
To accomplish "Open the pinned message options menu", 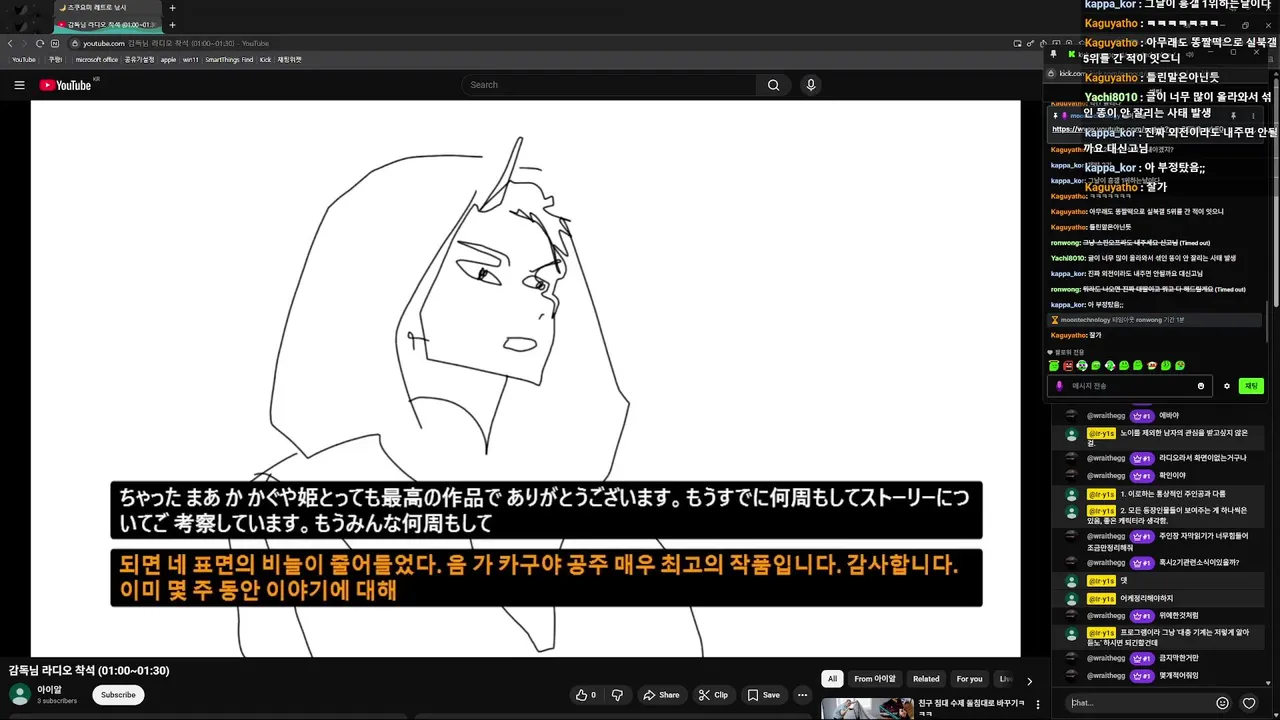I will [1253, 116].
